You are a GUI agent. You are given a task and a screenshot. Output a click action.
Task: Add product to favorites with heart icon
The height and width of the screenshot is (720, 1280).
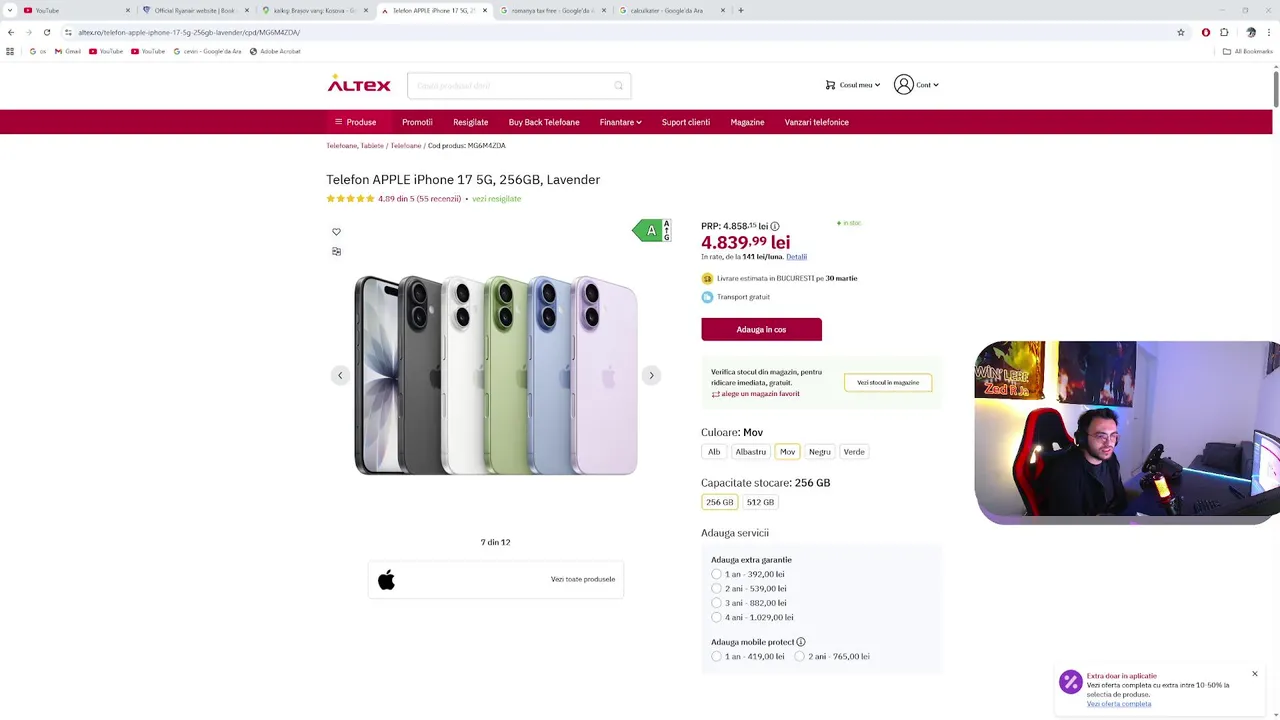pyautogui.click(x=336, y=232)
